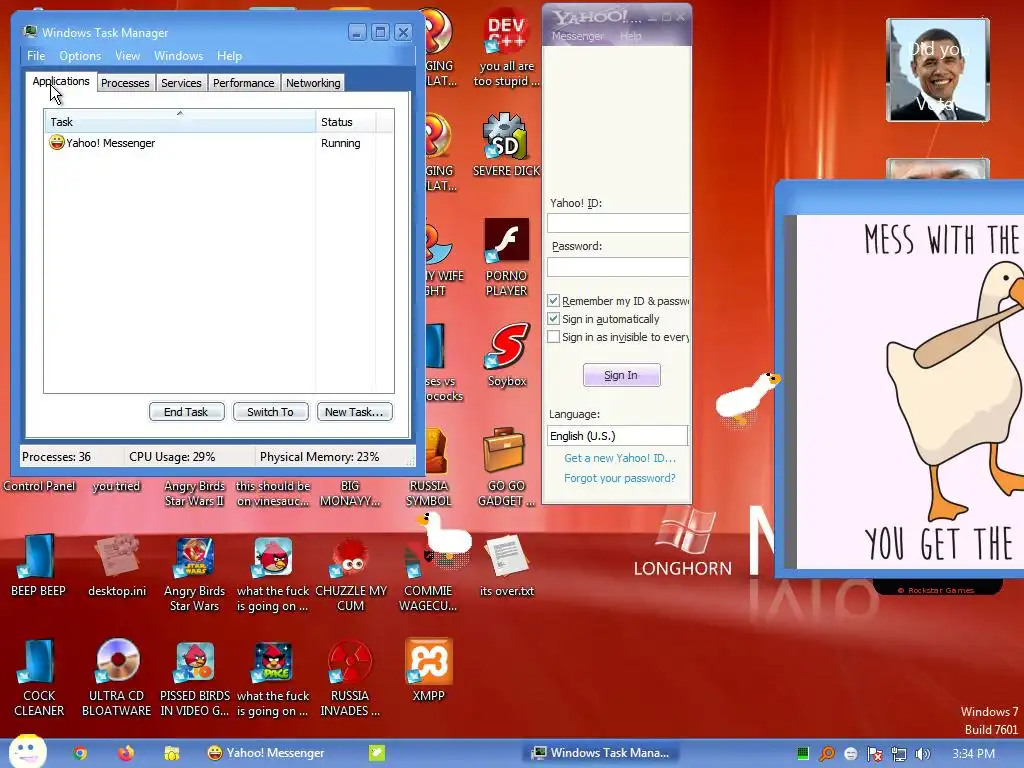Click the white goose near Yahoo window

coord(746,397)
